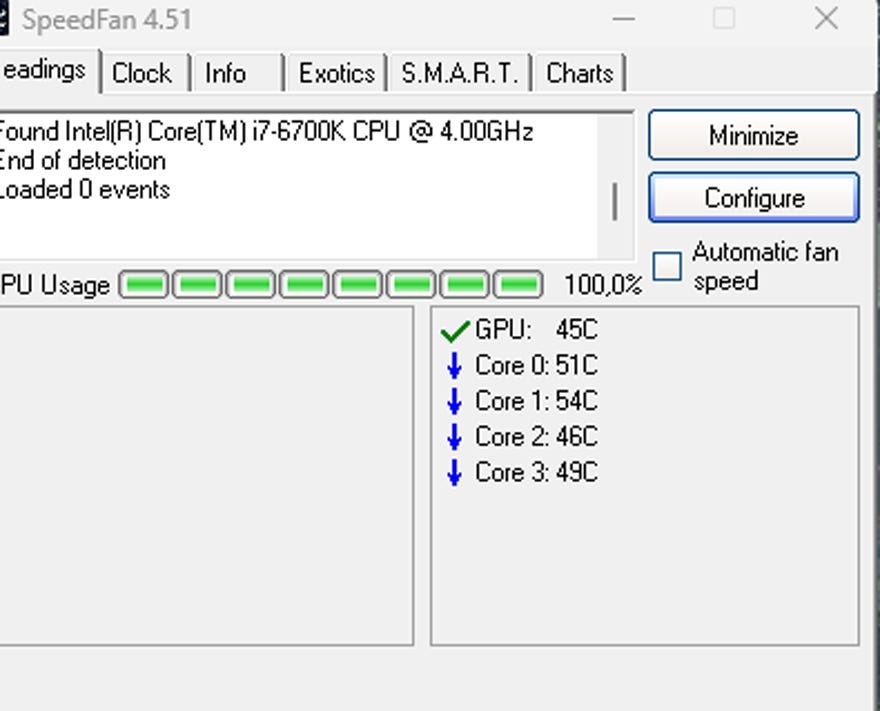880x711 pixels.
Task: Select the Core 0: 51C reading
Action: click(537, 365)
